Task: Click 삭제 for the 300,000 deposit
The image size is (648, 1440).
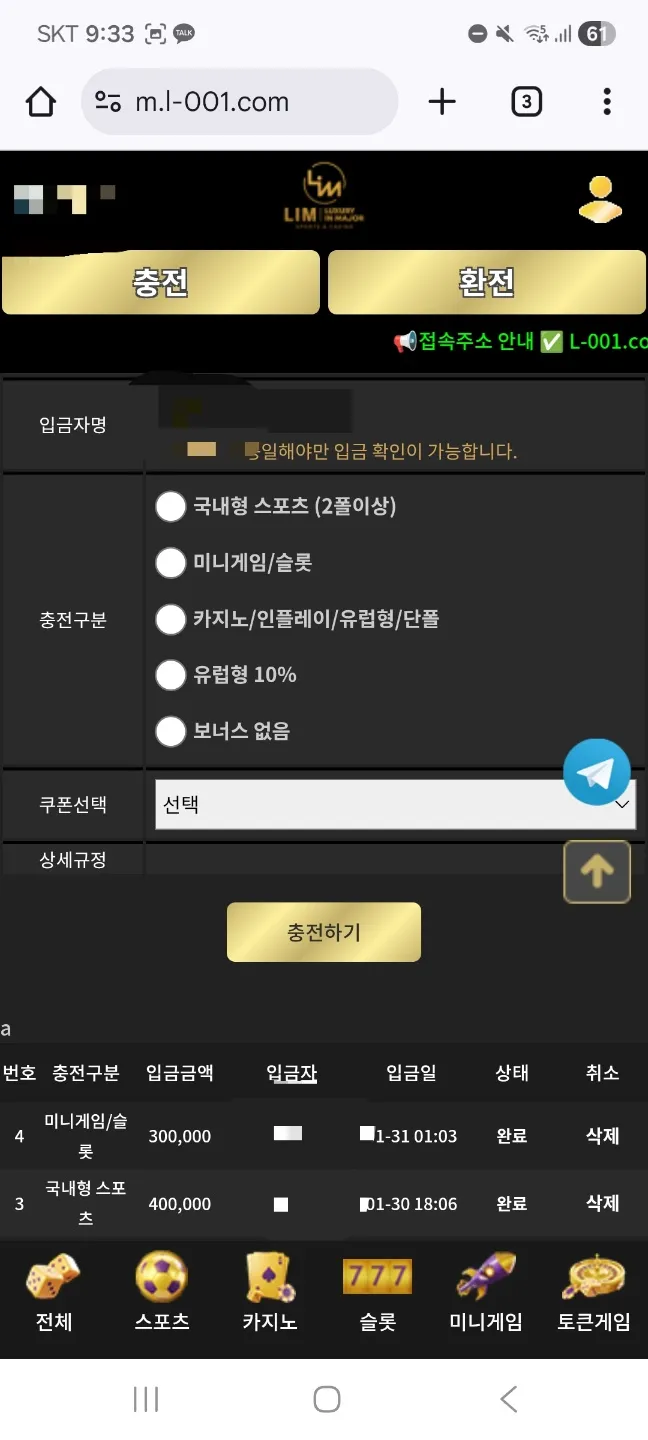Action: (602, 1136)
